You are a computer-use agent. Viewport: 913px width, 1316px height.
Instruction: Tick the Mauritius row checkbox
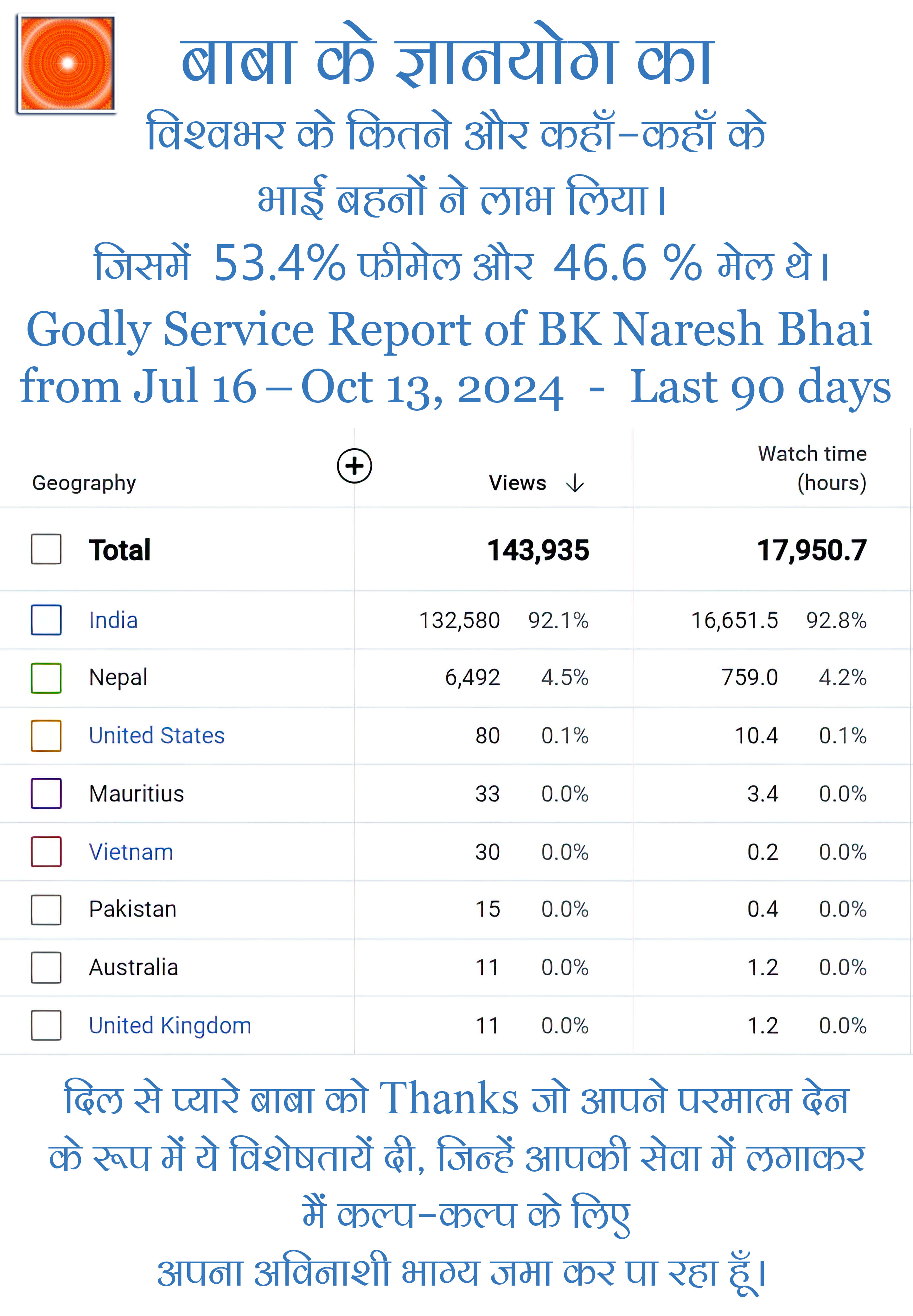tap(46, 794)
